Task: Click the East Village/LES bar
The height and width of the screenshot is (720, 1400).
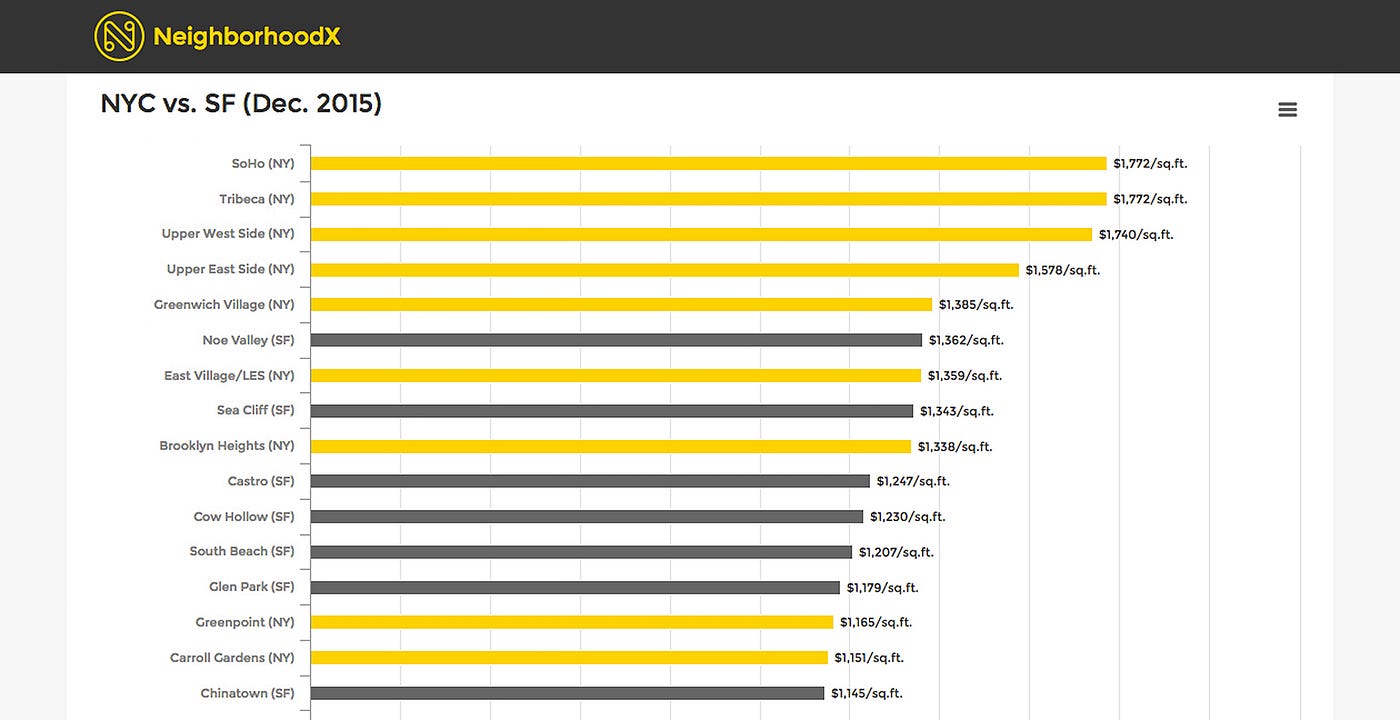Action: [x=615, y=376]
